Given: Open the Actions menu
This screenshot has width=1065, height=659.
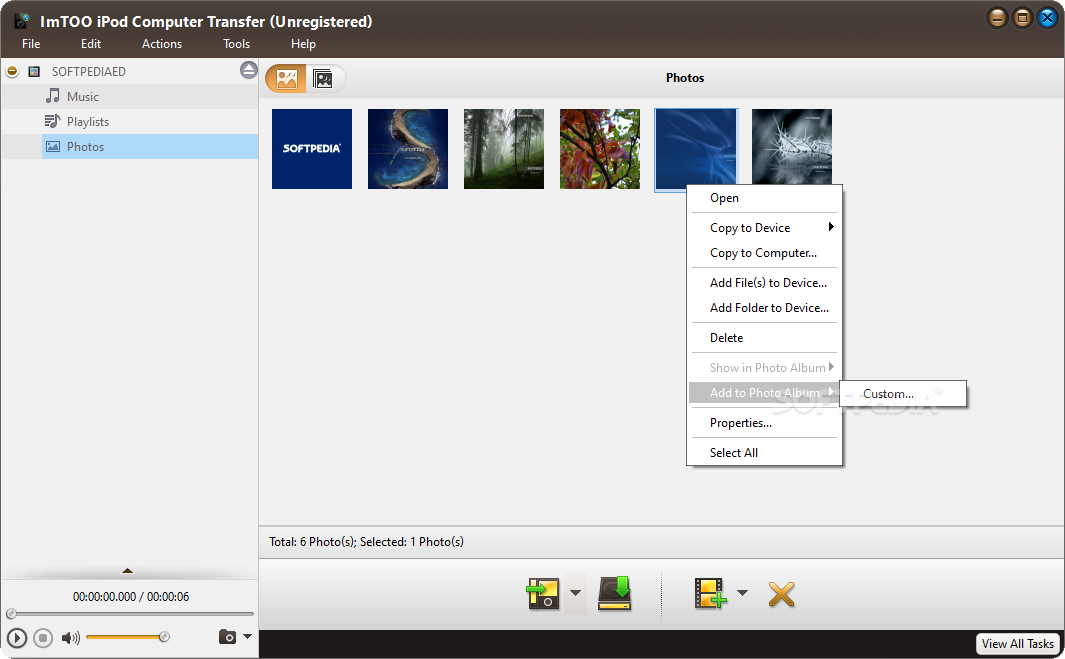Looking at the screenshot, I should pos(162,43).
